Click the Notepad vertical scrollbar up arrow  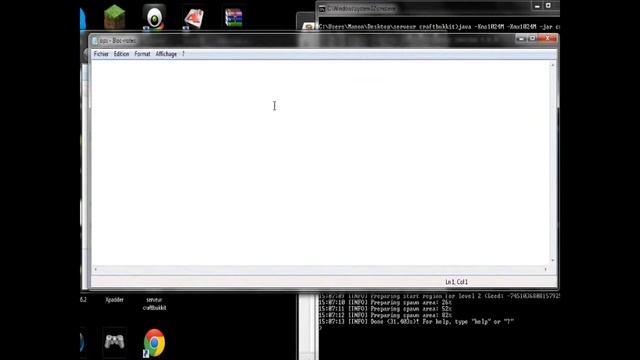553,65
